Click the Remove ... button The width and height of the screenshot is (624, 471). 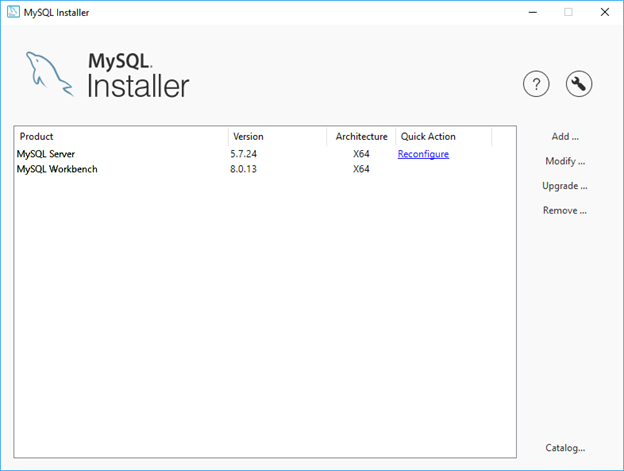point(565,210)
